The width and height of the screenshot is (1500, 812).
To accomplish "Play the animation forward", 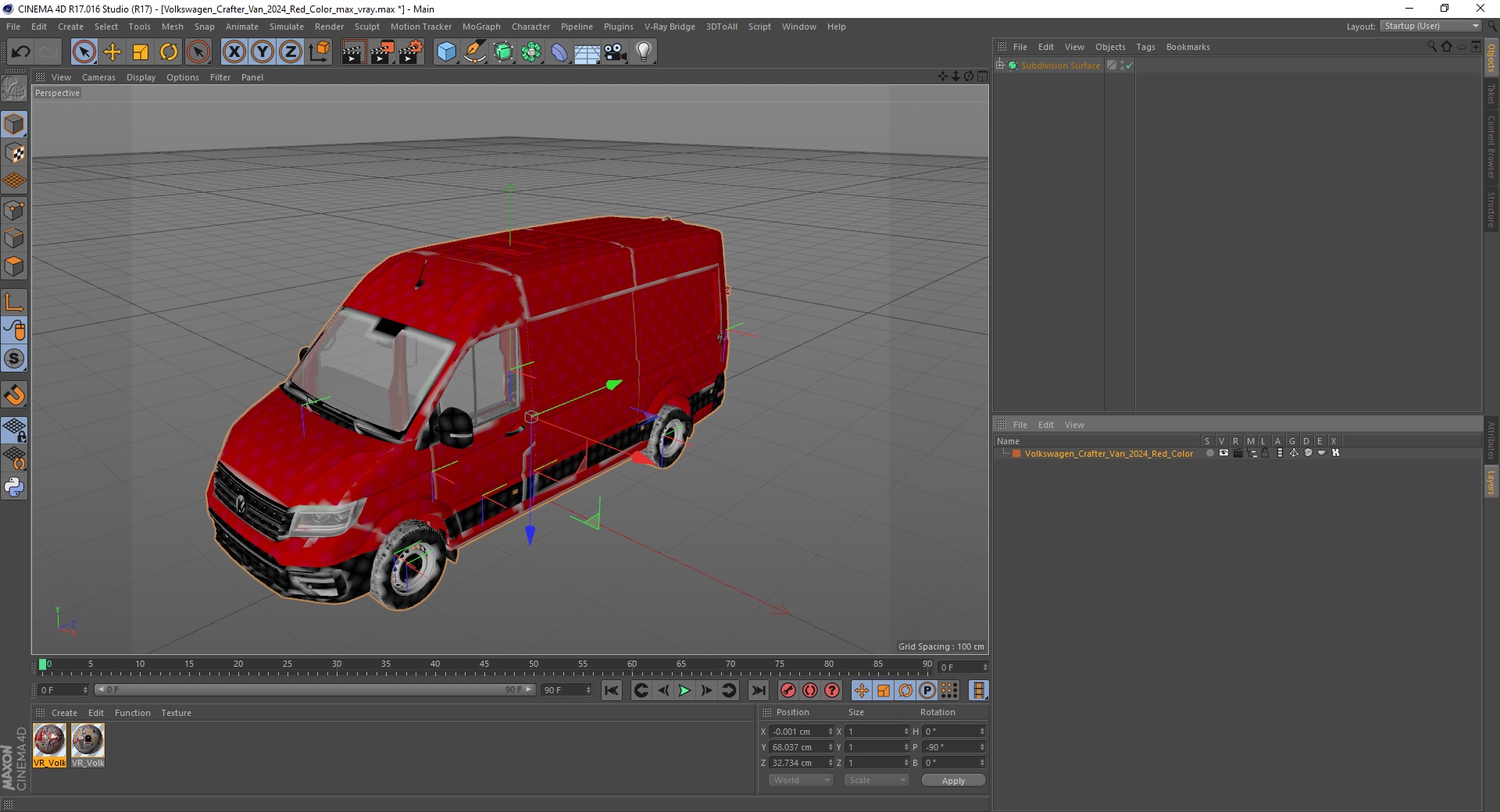I will tap(684, 690).
